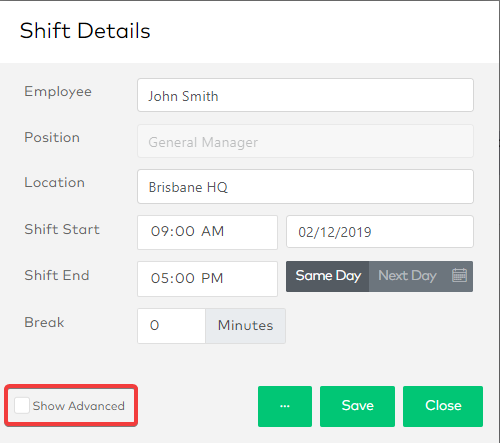Click the Break field label
Image resolution: width=500 pixels, height=443 pixels.
(x=44, y=322)
